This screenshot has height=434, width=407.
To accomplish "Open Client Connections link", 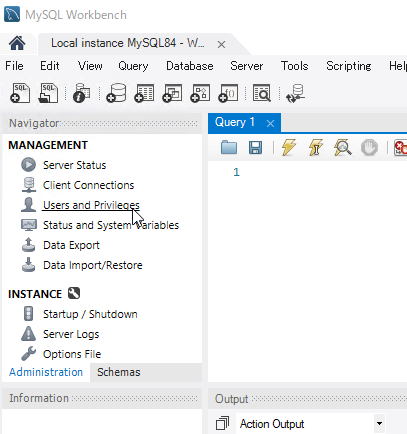I will 89,185.
